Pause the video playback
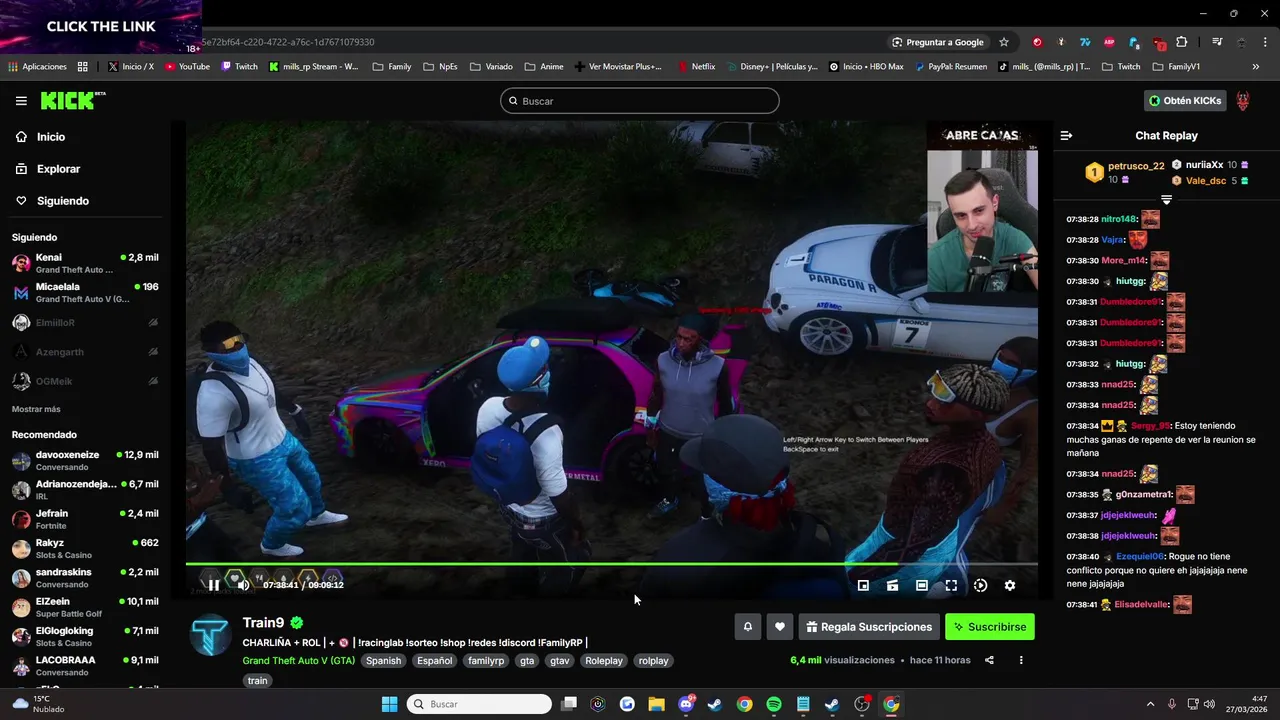This screenshot has width=1280, height=720. coord(213,585)
